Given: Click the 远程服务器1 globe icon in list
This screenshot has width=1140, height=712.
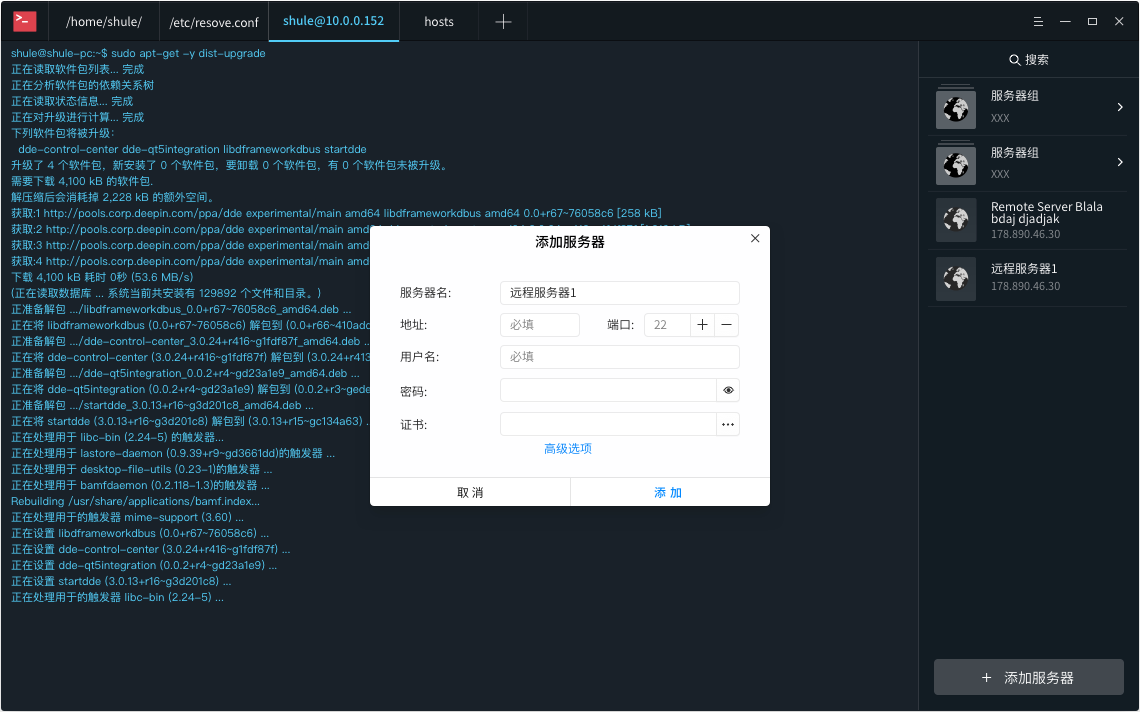Looking at the screenshot, I should [956, 278].
